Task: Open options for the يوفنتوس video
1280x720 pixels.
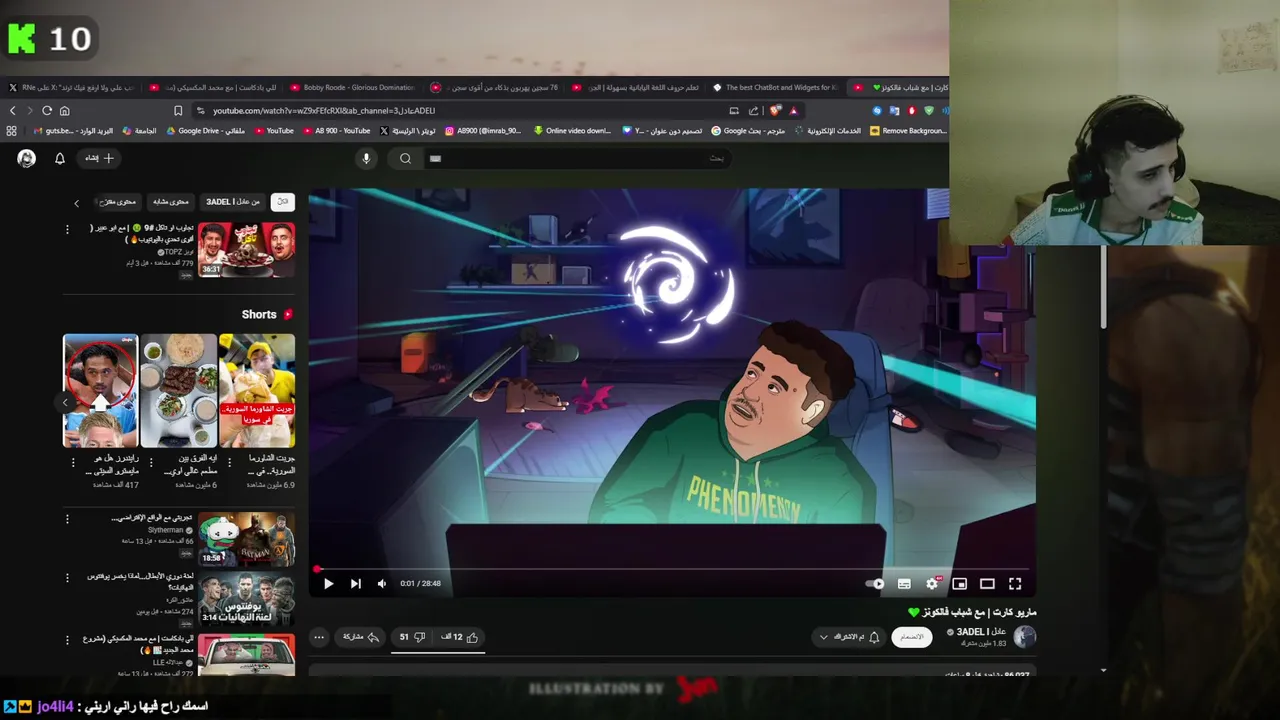Action: (67, 578)
